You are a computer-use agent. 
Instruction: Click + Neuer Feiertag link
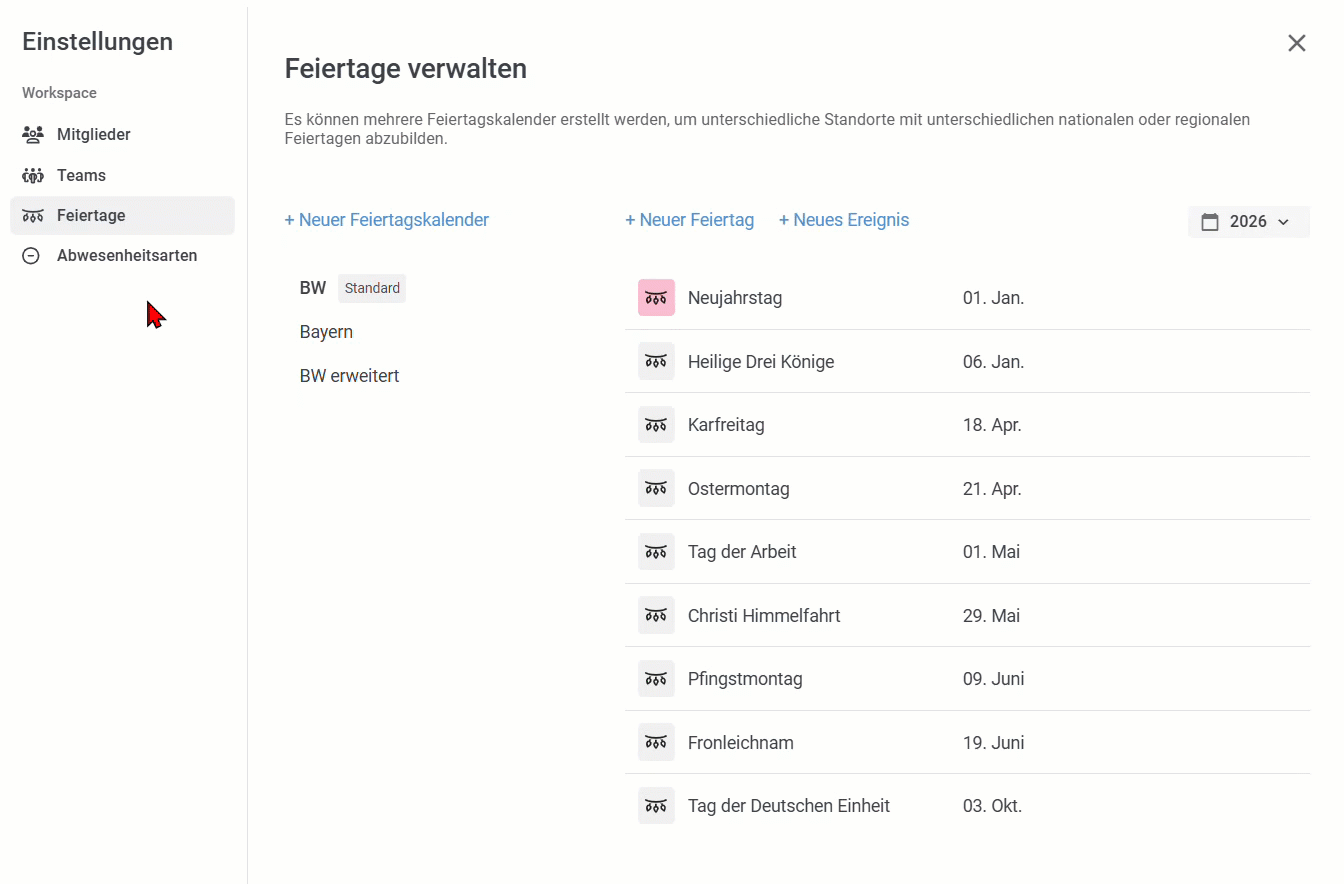point(689,220)
